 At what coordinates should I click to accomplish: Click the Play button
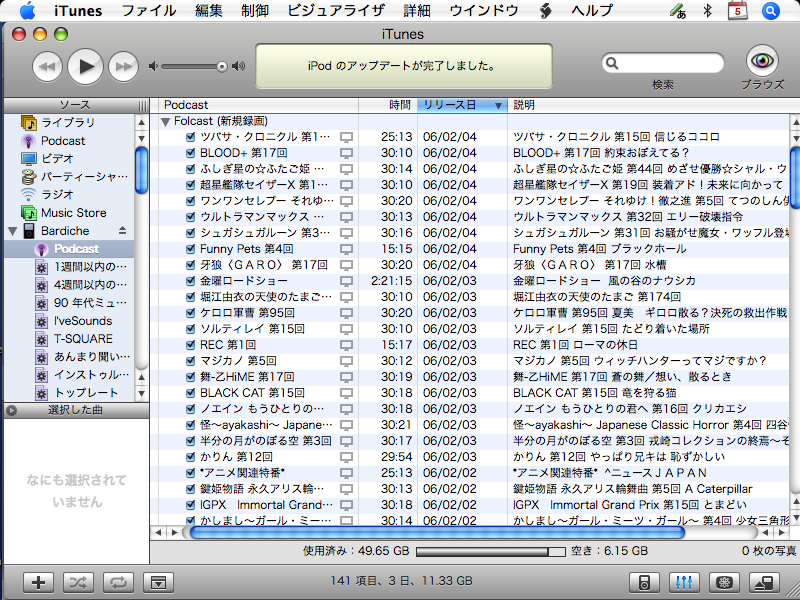[x=86, y=66]
